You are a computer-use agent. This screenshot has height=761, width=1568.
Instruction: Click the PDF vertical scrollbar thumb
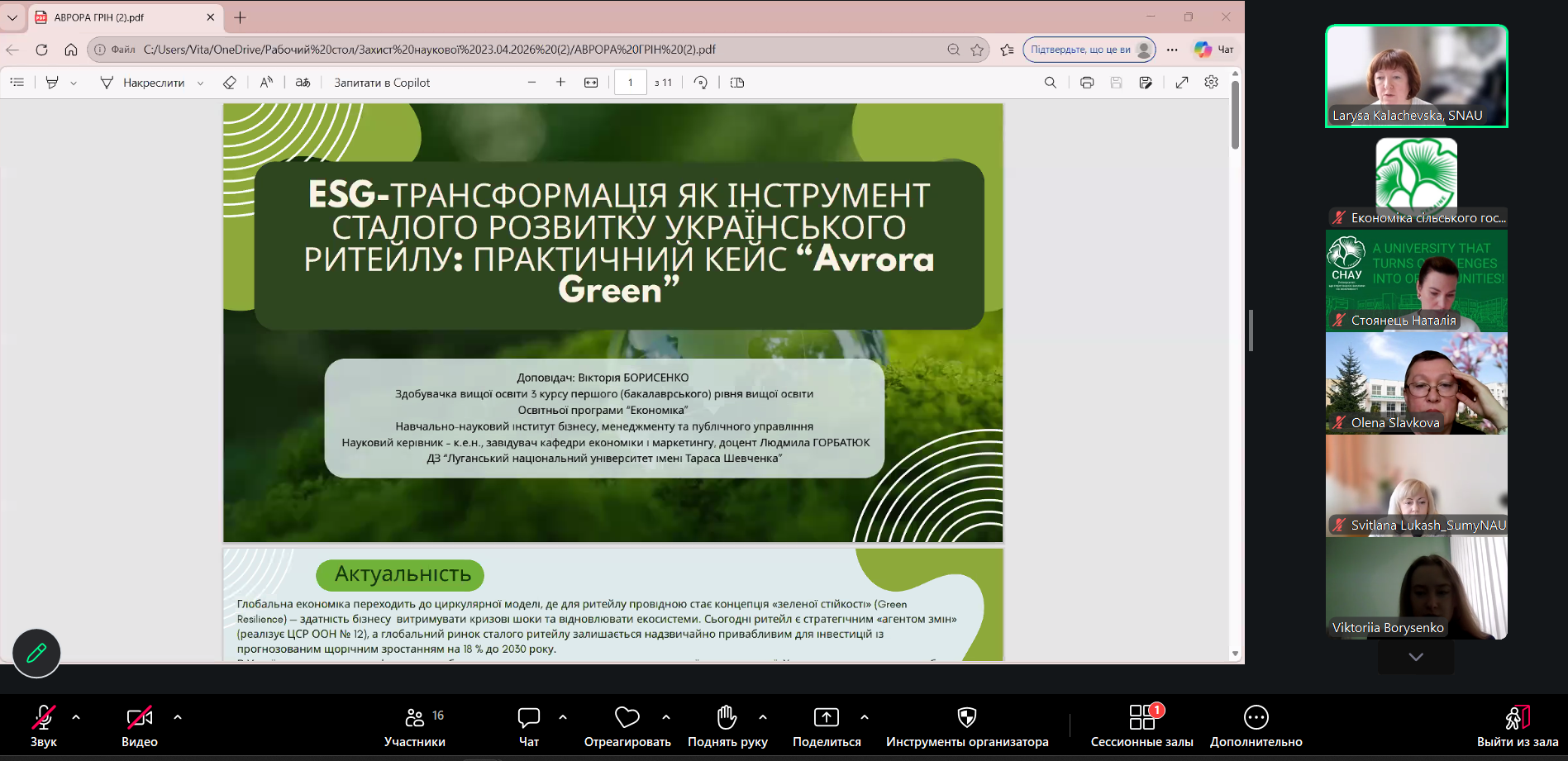click(x=1235, y=116)
